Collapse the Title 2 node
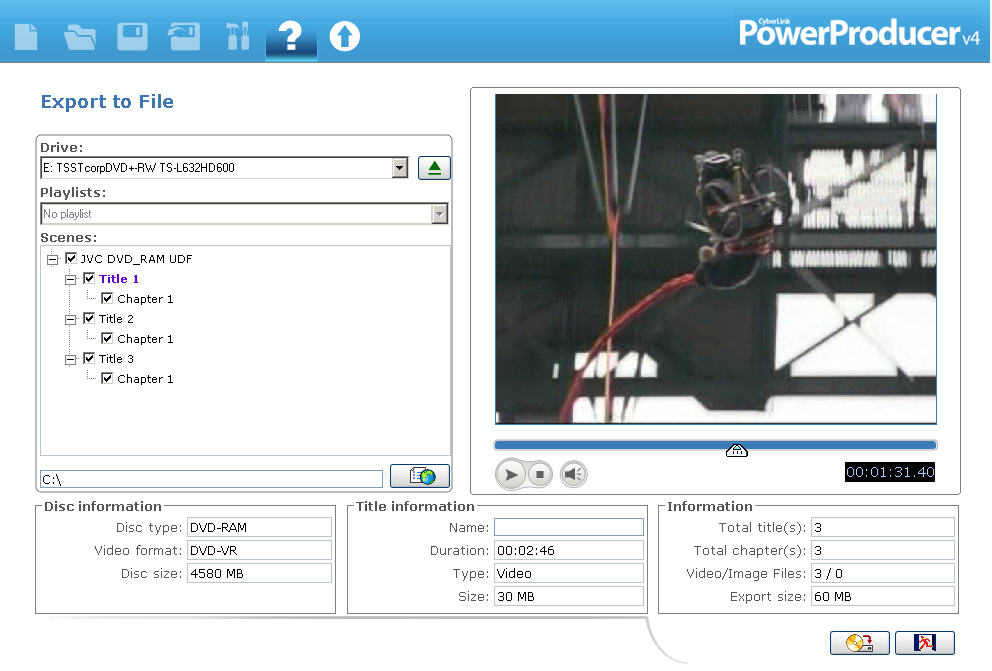This screenshot has width=992, height=671. pos(70,319)
